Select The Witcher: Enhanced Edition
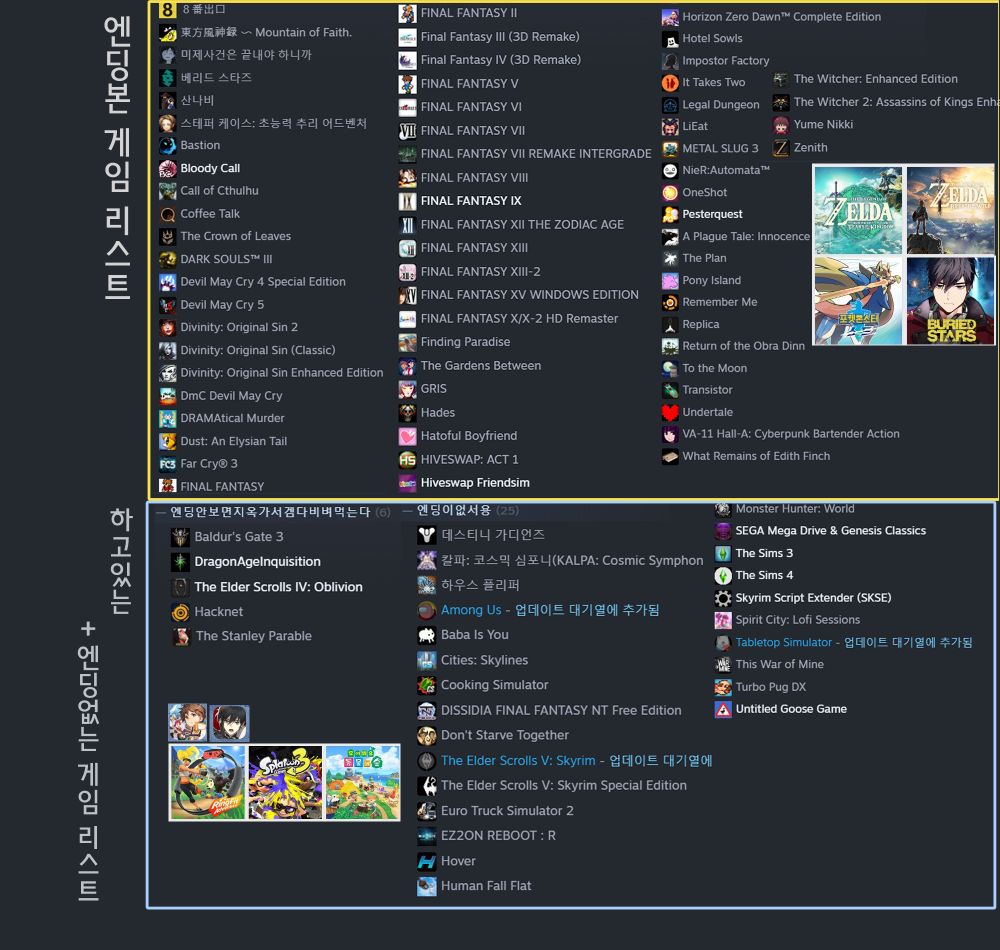This screenshot has width=1000, height=950. pyautogui.click(x=876, y=79)
